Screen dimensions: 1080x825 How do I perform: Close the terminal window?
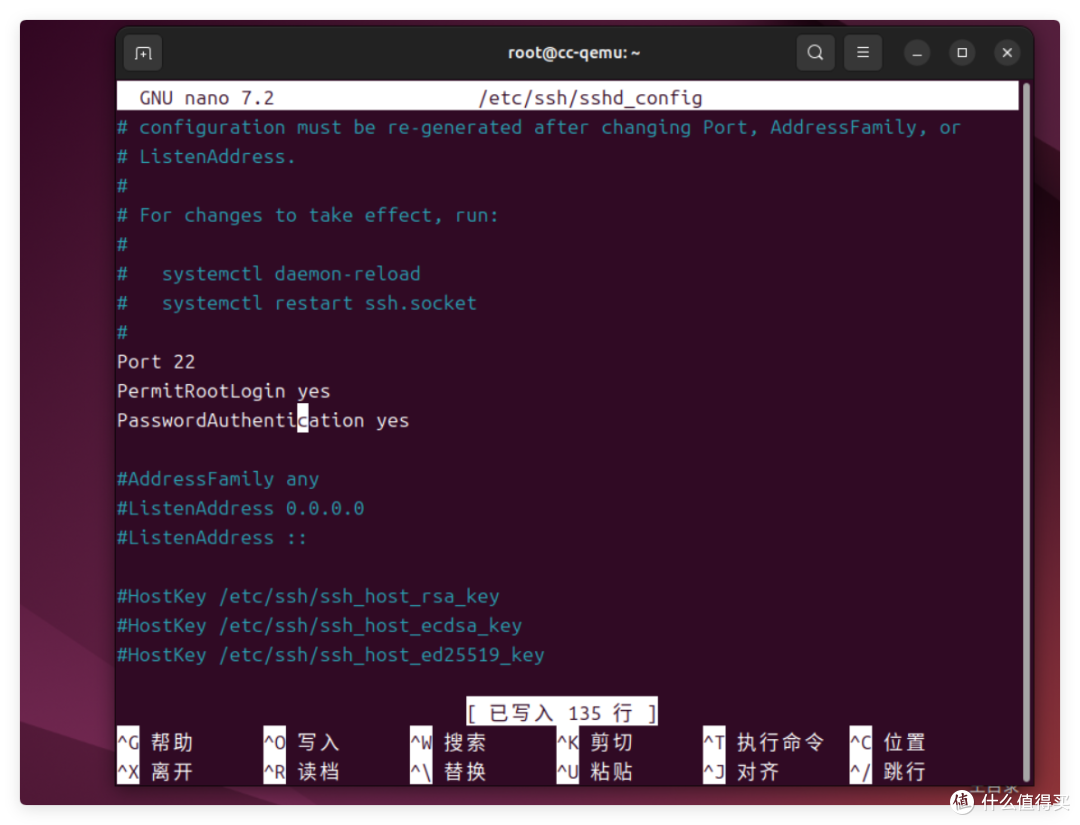(1007, 53)
